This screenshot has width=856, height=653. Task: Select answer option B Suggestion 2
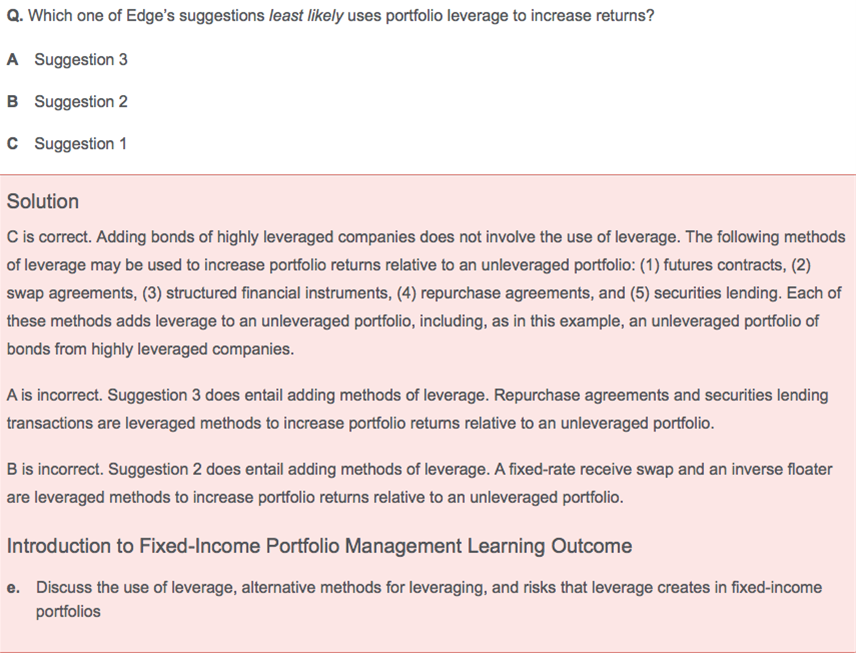point(67,102)
